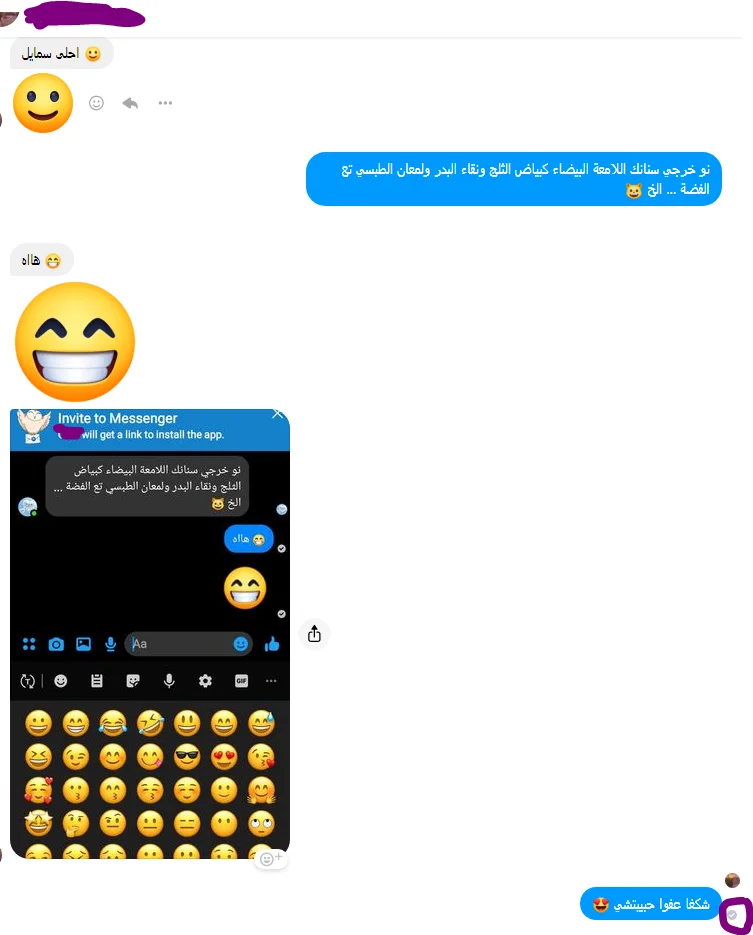
Task: Click the GIF button in keyboard toolbar
Action: (241, 681)
